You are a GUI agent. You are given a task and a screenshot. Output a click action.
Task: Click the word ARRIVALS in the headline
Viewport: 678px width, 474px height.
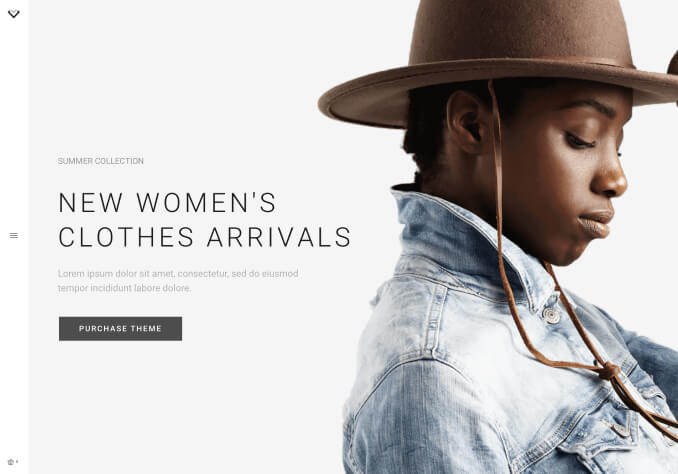279,237
